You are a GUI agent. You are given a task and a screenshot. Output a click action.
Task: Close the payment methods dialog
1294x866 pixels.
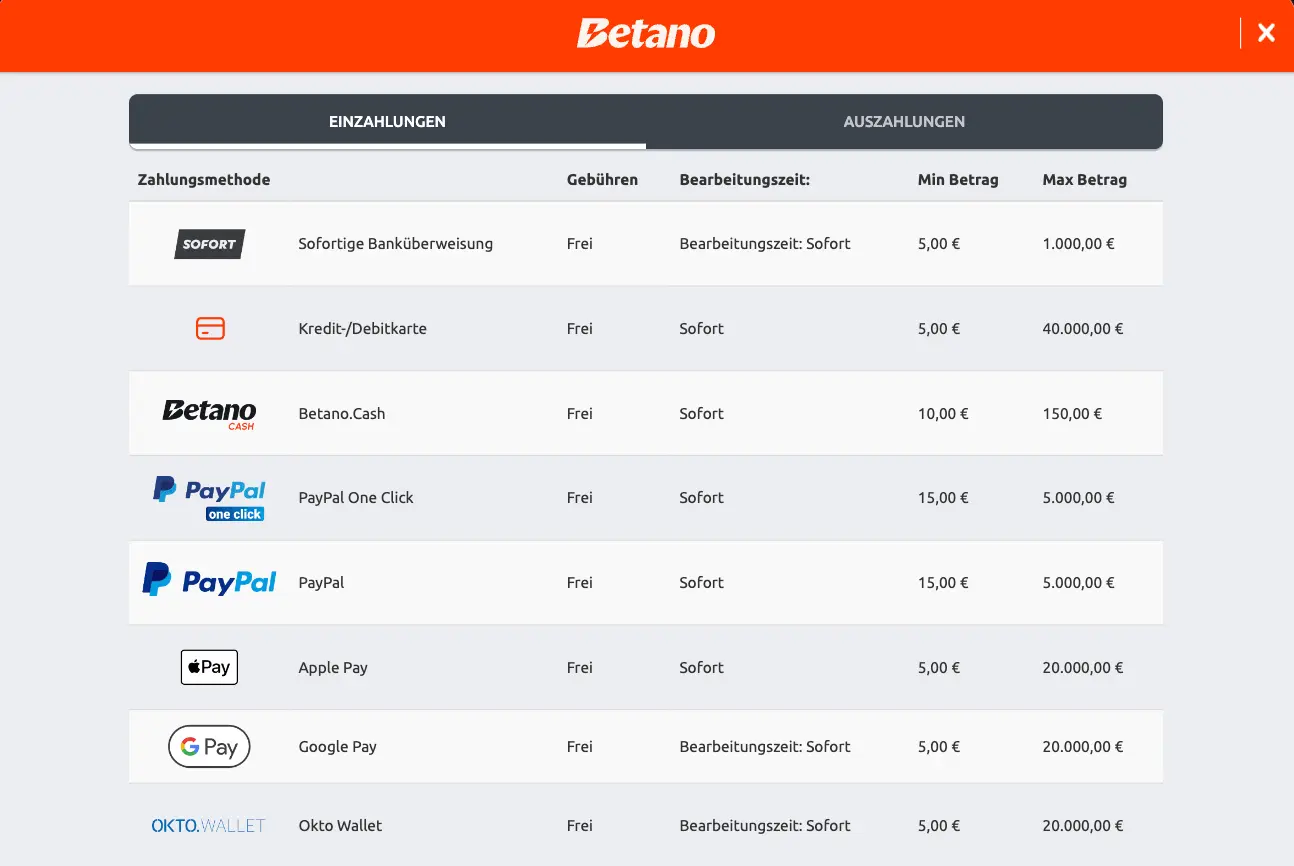pos(1266,33)
